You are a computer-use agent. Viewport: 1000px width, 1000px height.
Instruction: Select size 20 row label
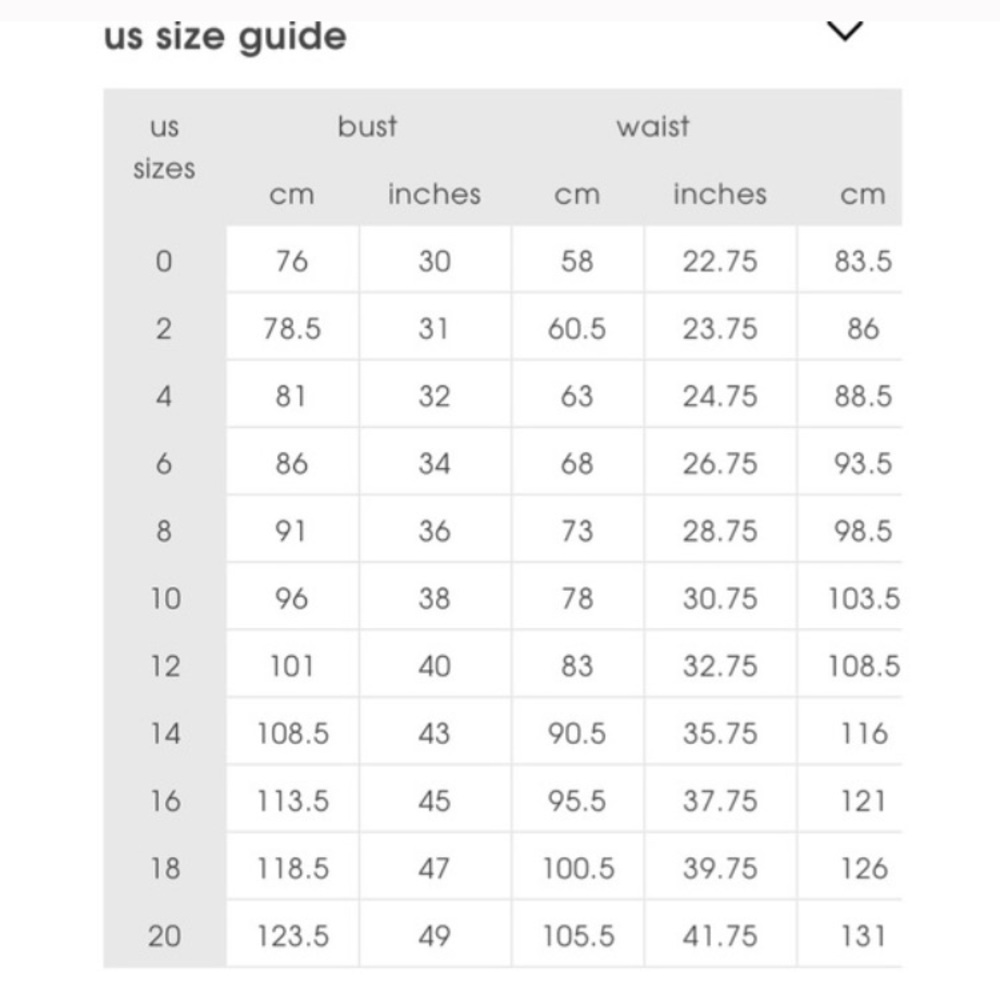point(165,936)
